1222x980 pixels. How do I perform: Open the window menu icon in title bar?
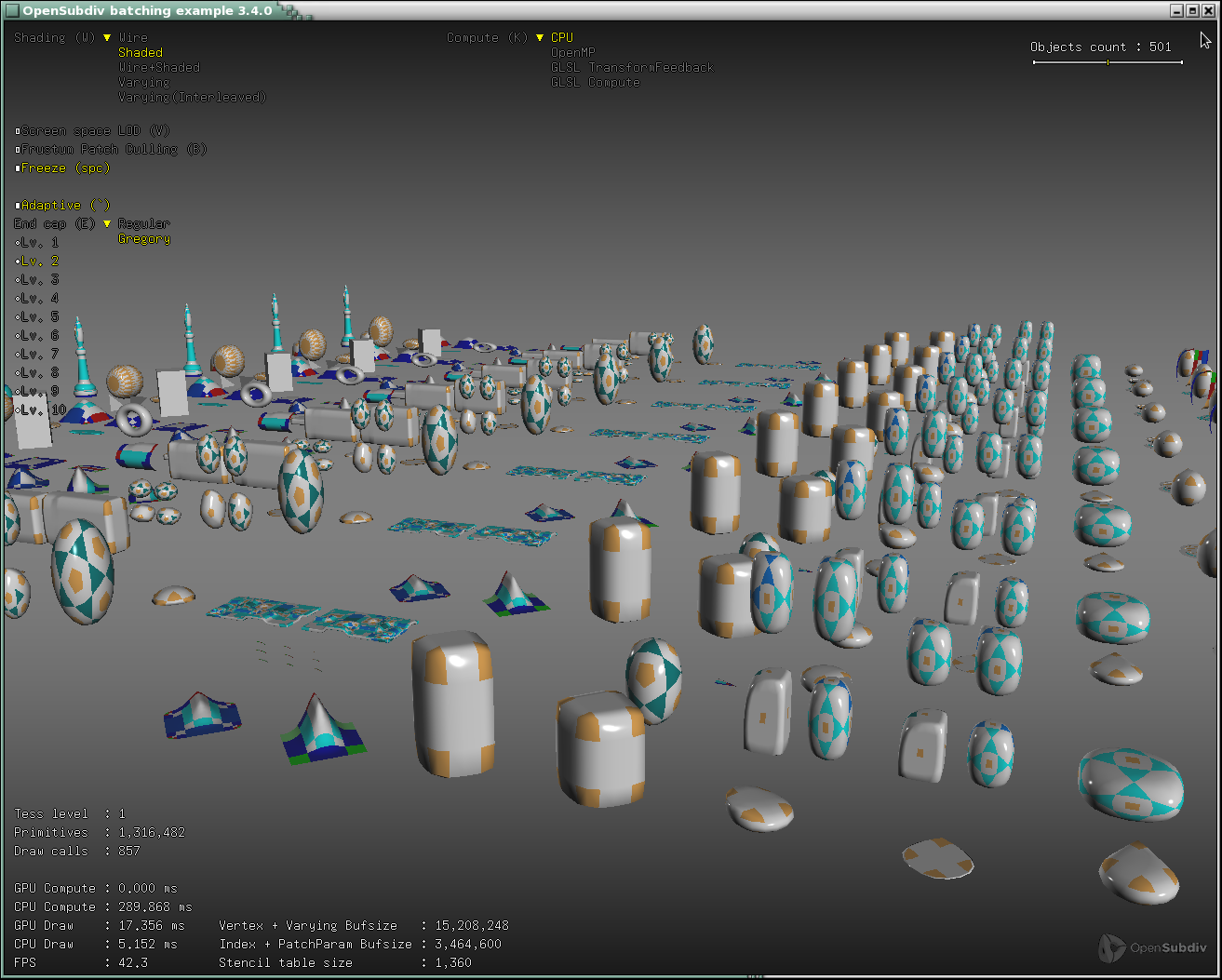click(11, 10)
